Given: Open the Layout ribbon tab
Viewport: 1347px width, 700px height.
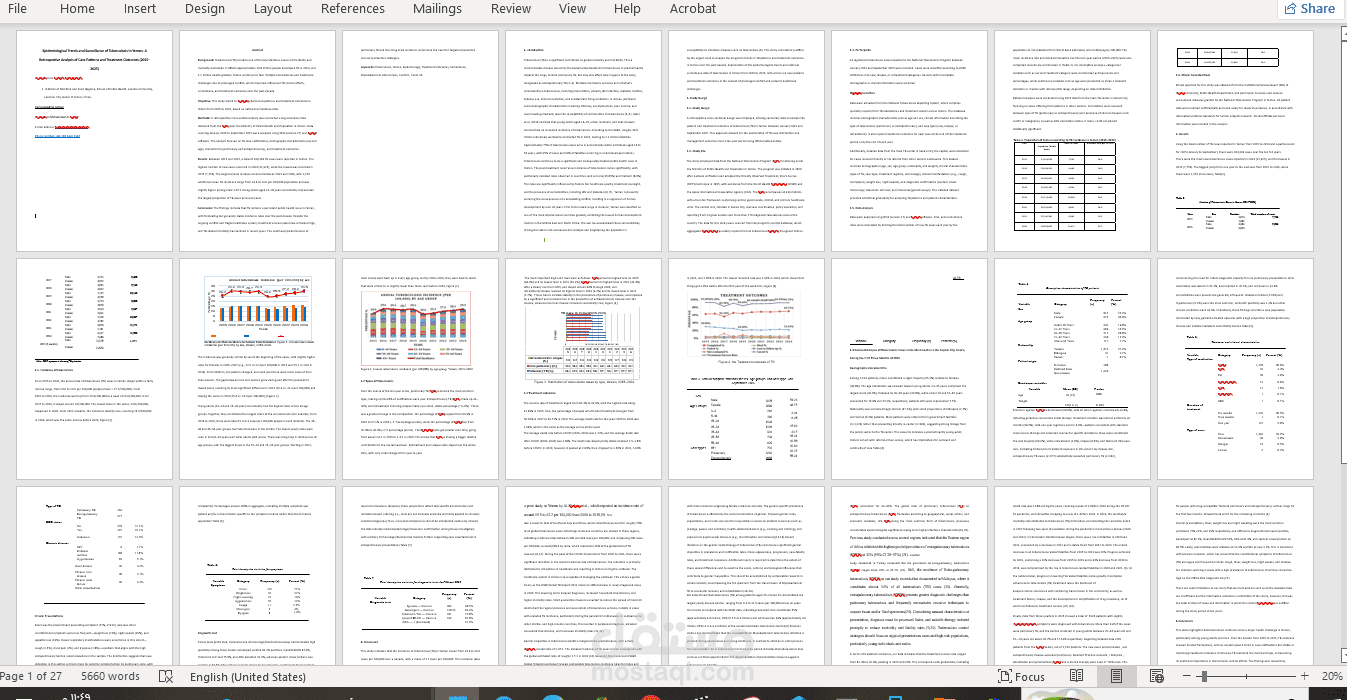Looking at the screenshot, I should [273, 8].
